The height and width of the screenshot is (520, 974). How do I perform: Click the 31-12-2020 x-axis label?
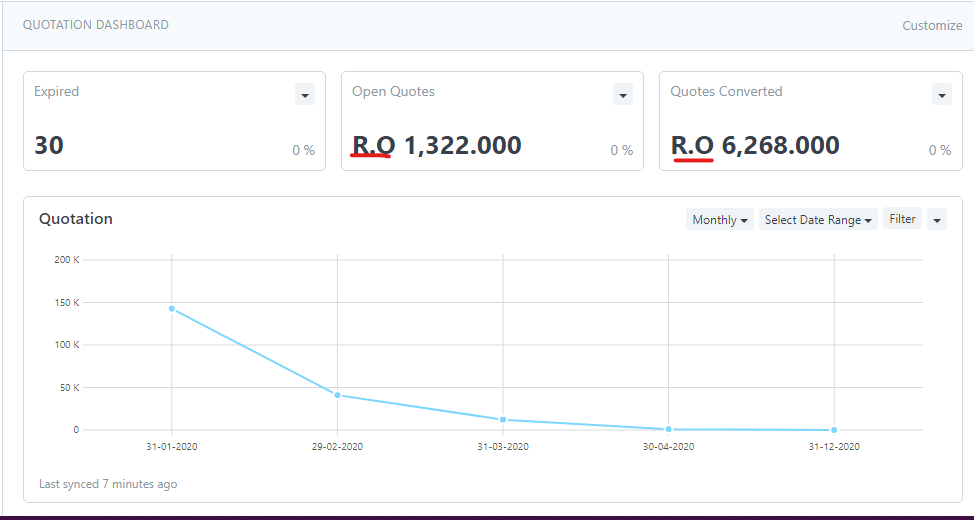tap(834, 447)
